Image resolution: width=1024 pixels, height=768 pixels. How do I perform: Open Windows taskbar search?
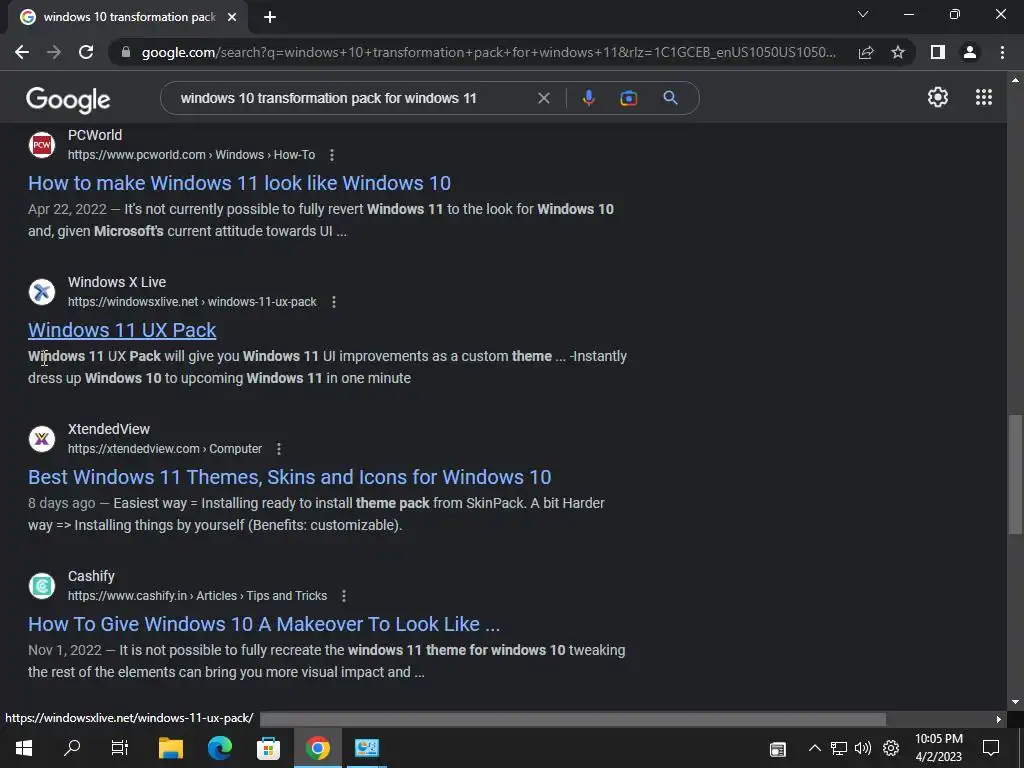[x=72, y=748]
